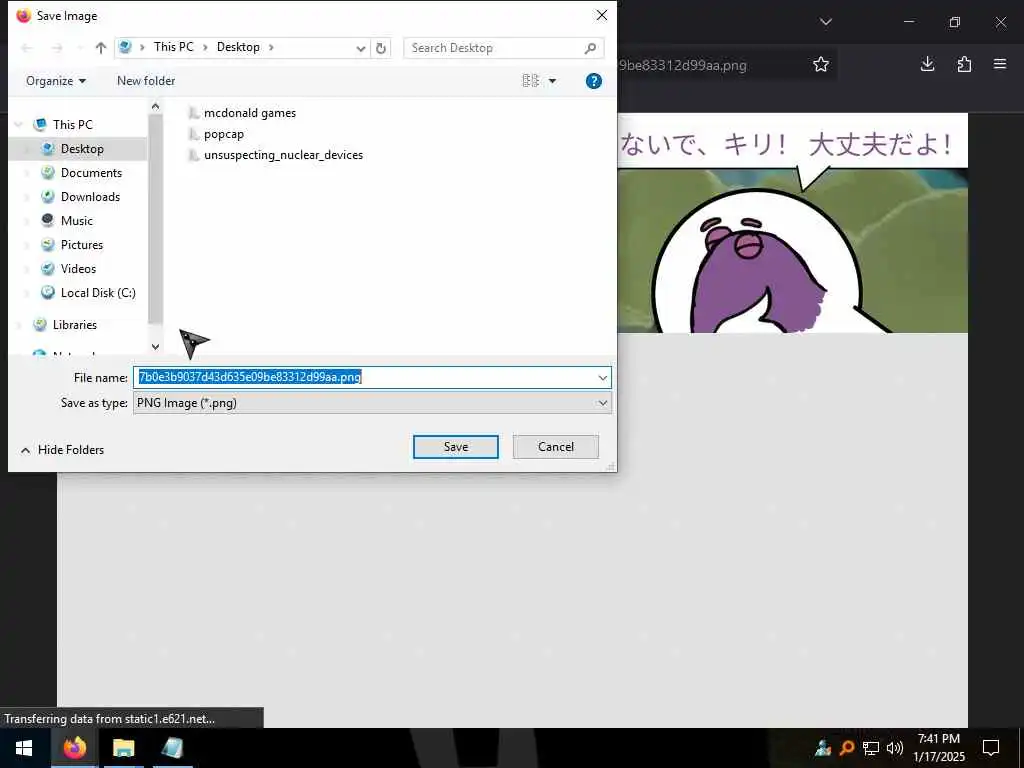Click the Firefox Extensions puzzle icon
This screenshot has width=1024, height=768.
coord(964,64)
